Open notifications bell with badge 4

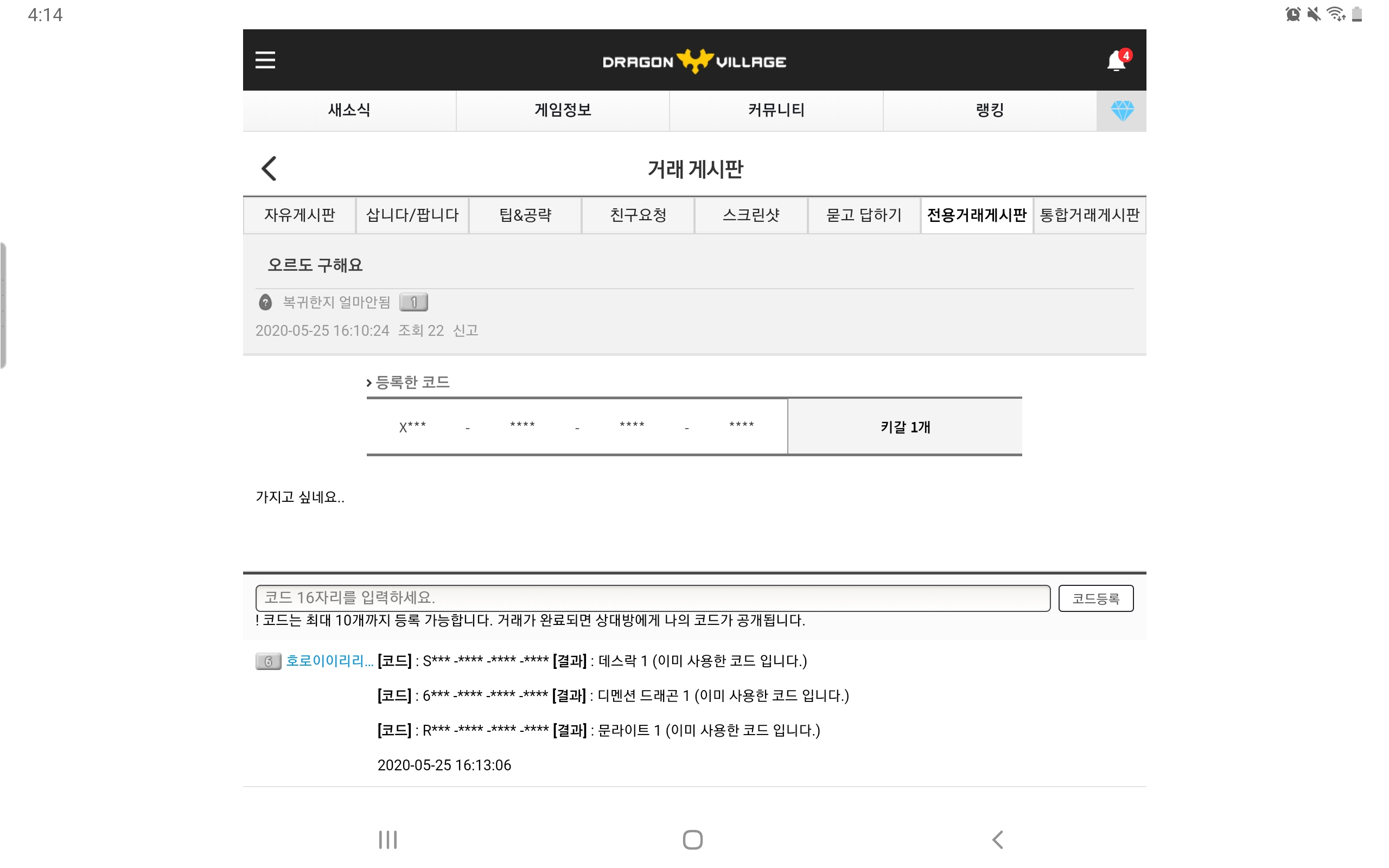pyautogui.click(x=1118, y=60)
